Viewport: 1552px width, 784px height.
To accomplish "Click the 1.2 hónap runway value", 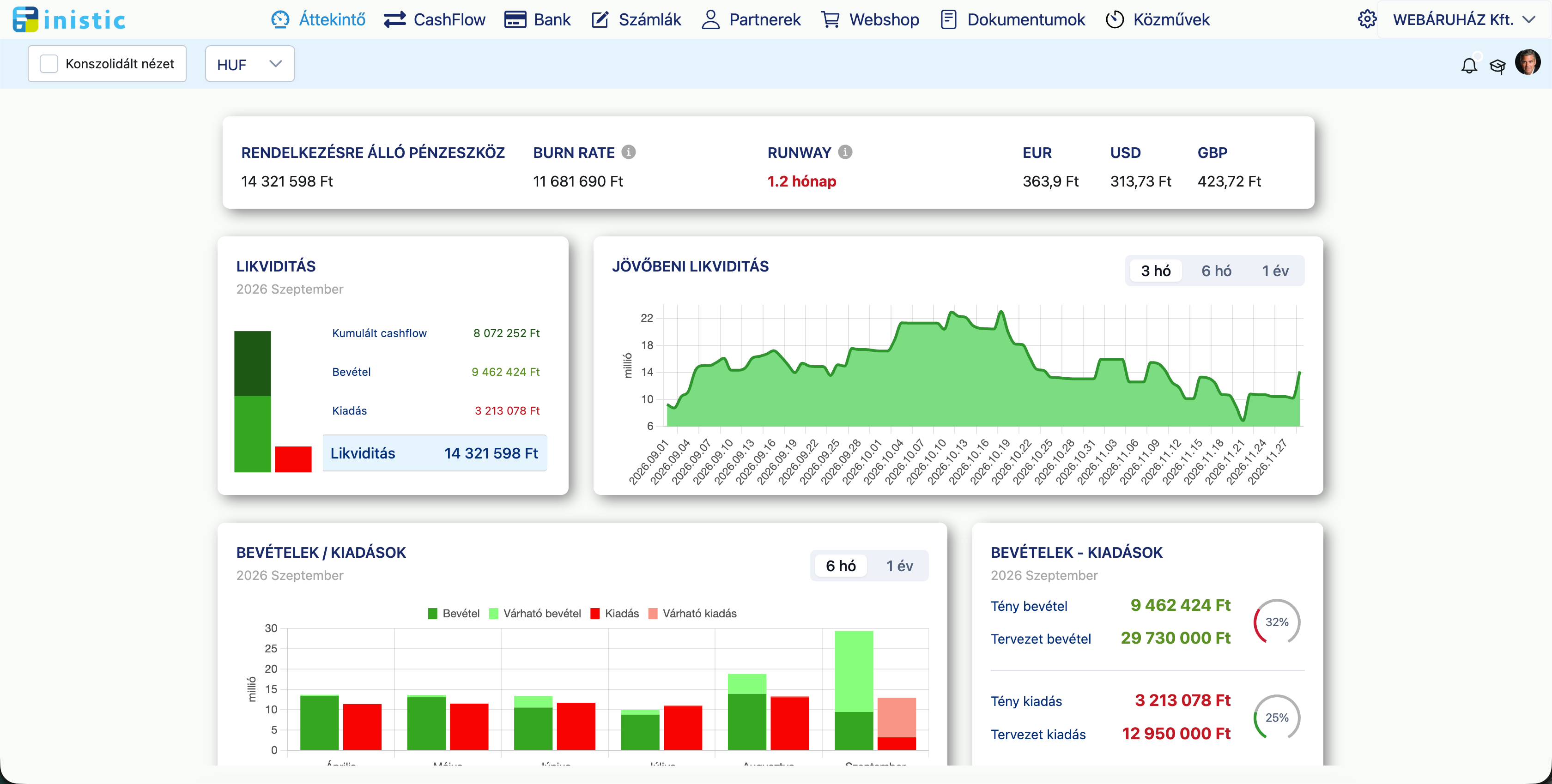I will [801, 181].
